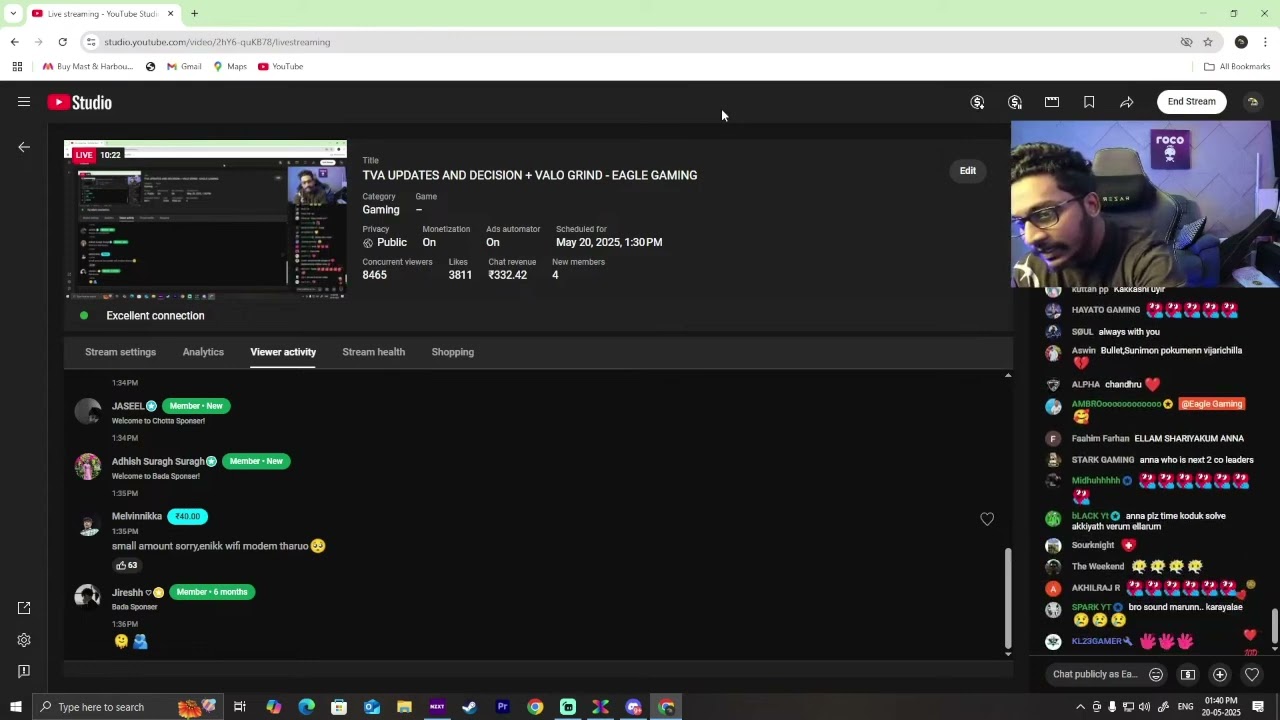The image size is (1280, 720).
Task: Open Premiere Pro from the taskbar
Action: tap(502, 707)
